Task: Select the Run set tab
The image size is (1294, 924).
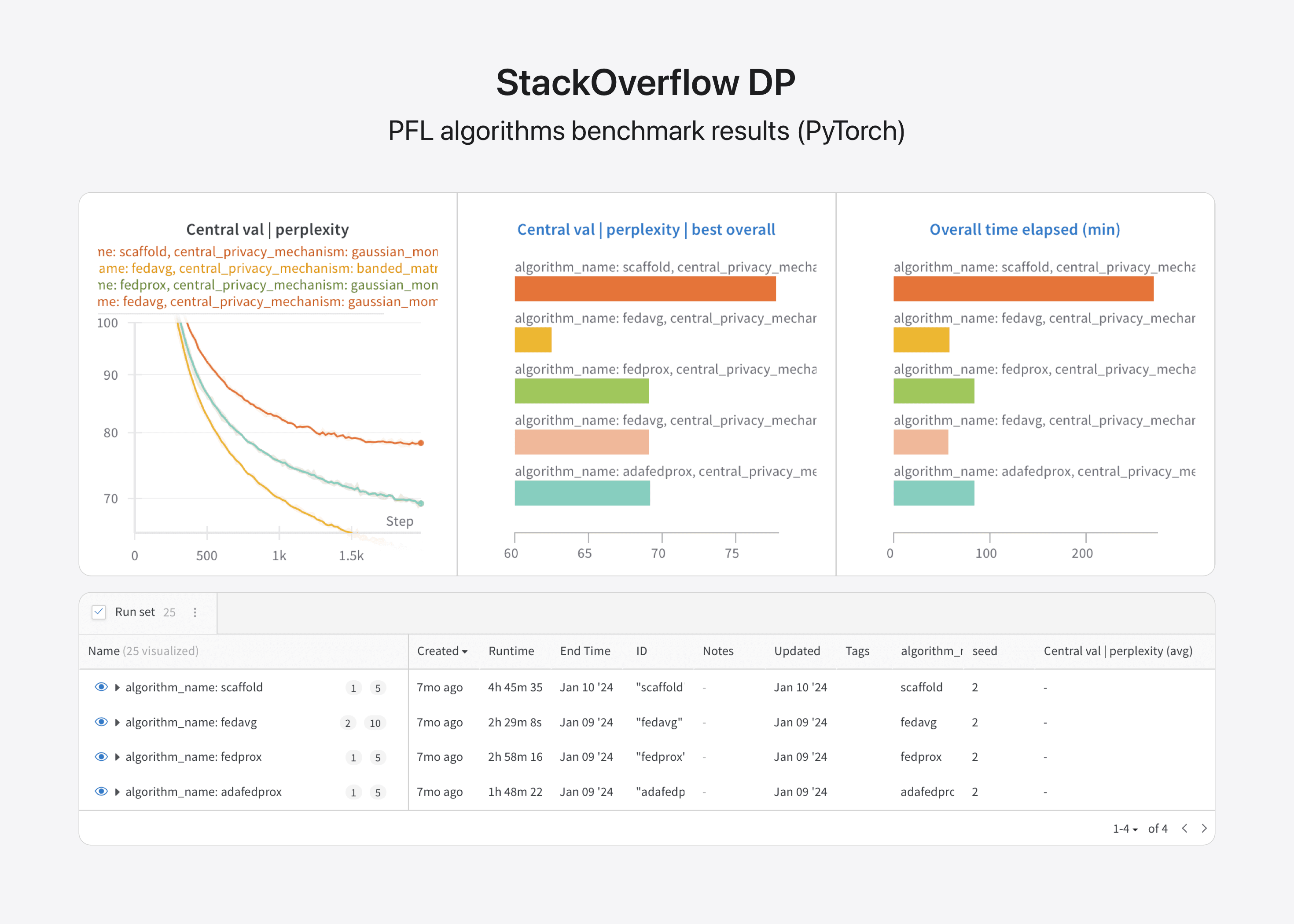Action: pyautogui.click(x=148, y=613)
